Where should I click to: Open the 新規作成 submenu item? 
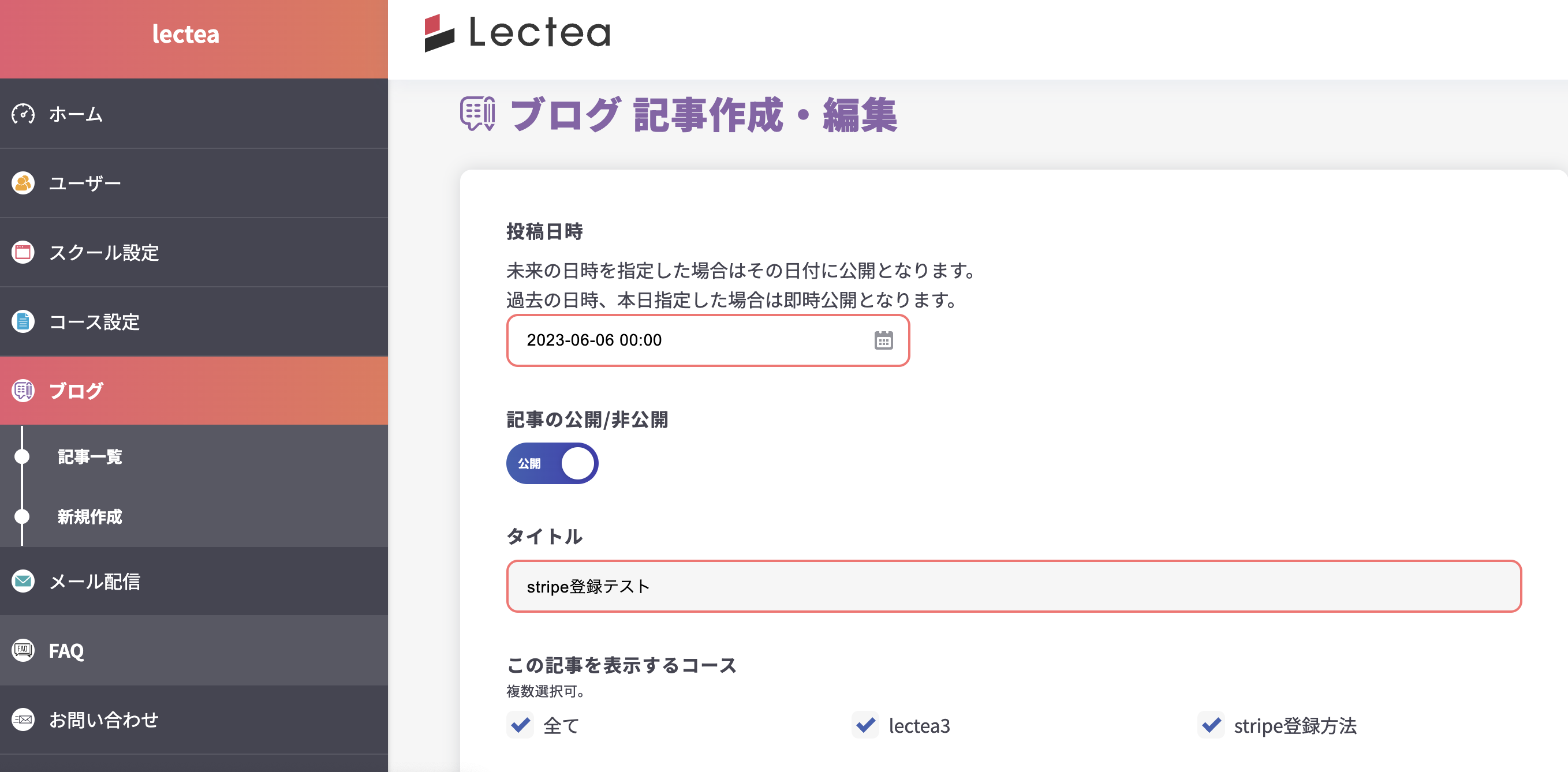click(90, 516)
